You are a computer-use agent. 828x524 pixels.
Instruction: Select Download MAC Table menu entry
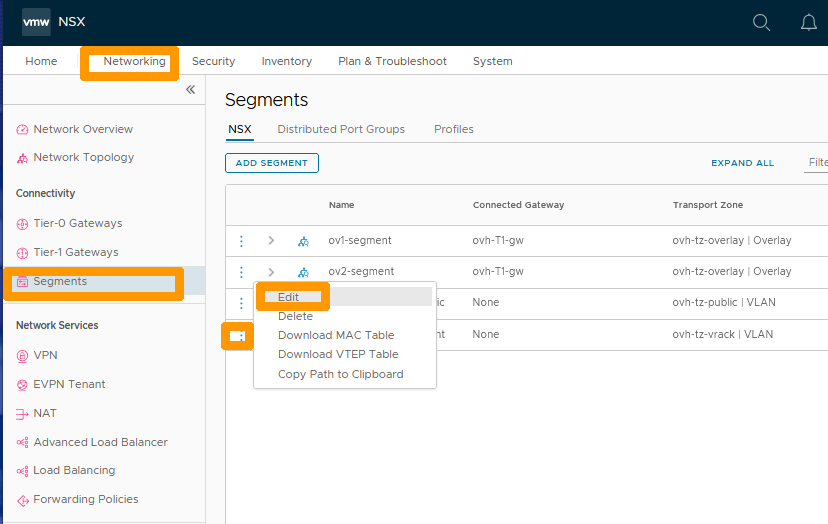pyautogui.click(x=336, y=335)
